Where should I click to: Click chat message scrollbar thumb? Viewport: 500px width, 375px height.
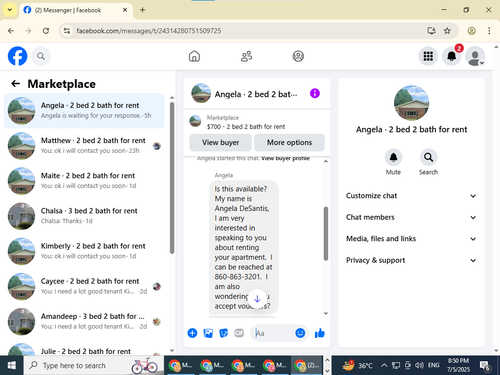click(326, 233)
